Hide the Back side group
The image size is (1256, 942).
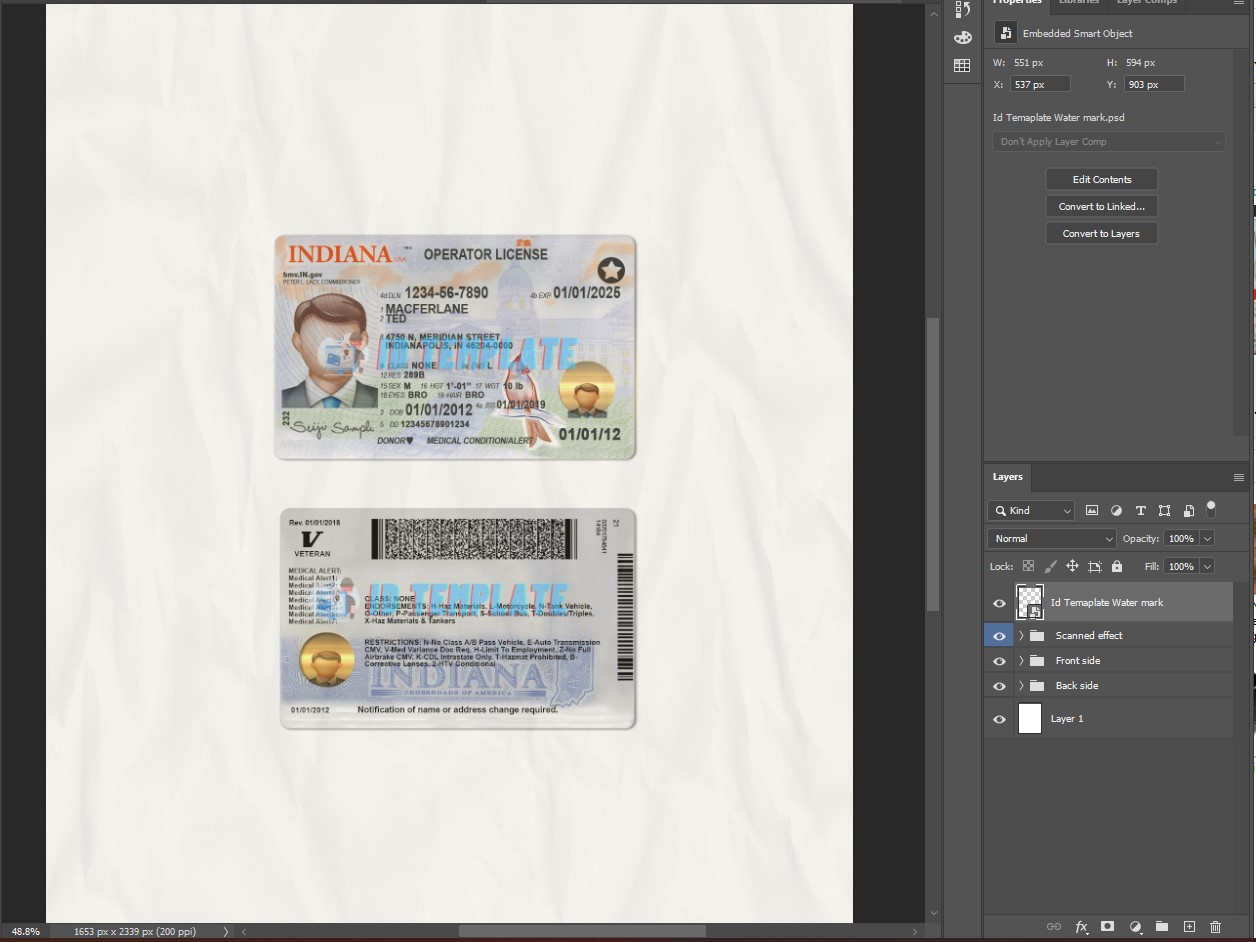coord(999,686)
